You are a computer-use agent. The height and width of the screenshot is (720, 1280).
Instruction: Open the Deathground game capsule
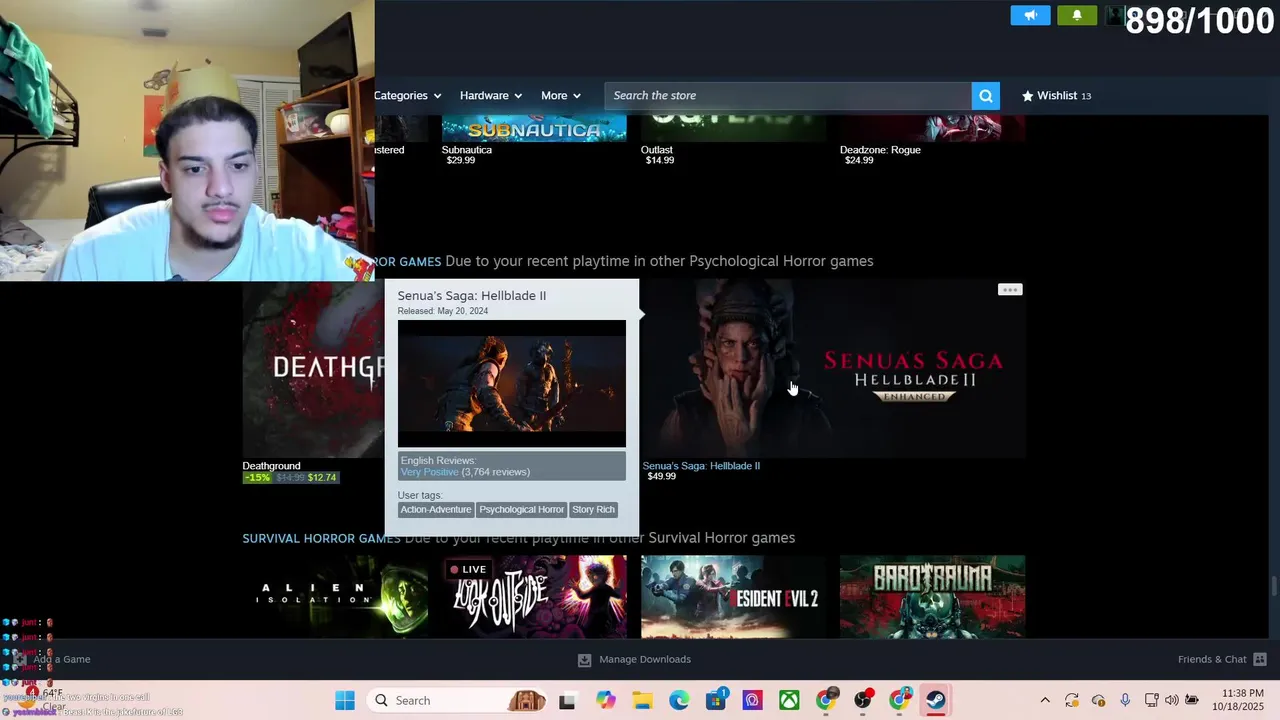point(313,370)
